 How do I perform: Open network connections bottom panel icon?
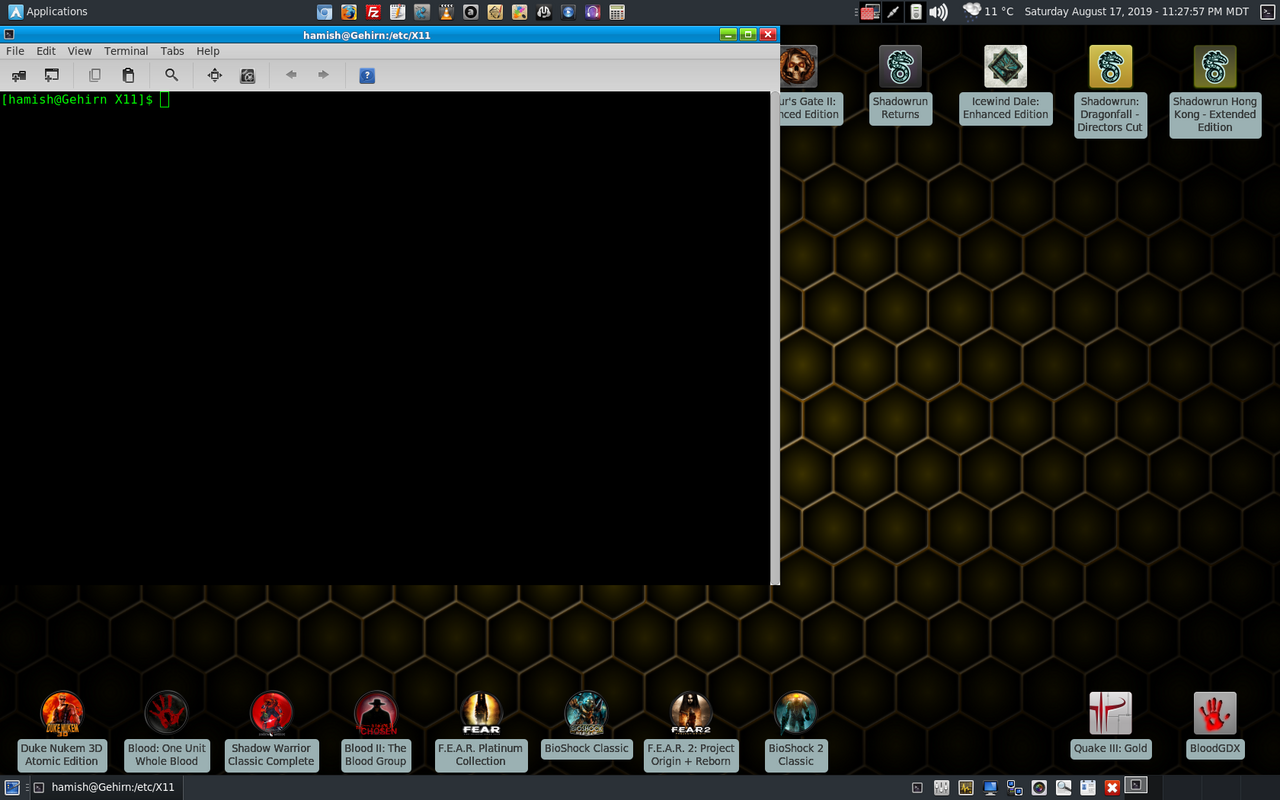pyautogui.click(x=1014, y=788)
